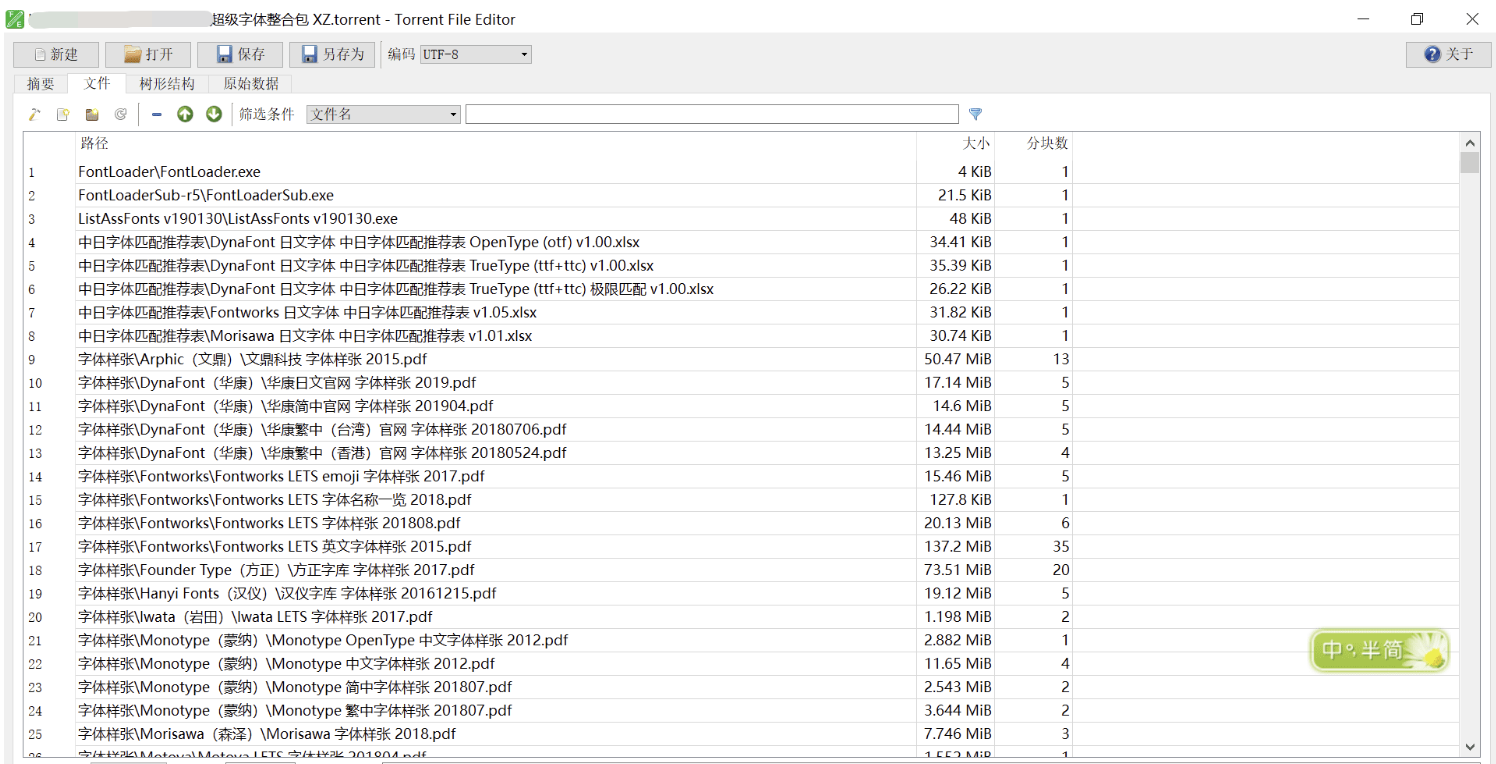The width and height of the screenshot is (1496, 764).
Task: Select the Iwata LETS 字体样张 2017.pdf row
Action: pyautogui.click(x=742, y=617)
